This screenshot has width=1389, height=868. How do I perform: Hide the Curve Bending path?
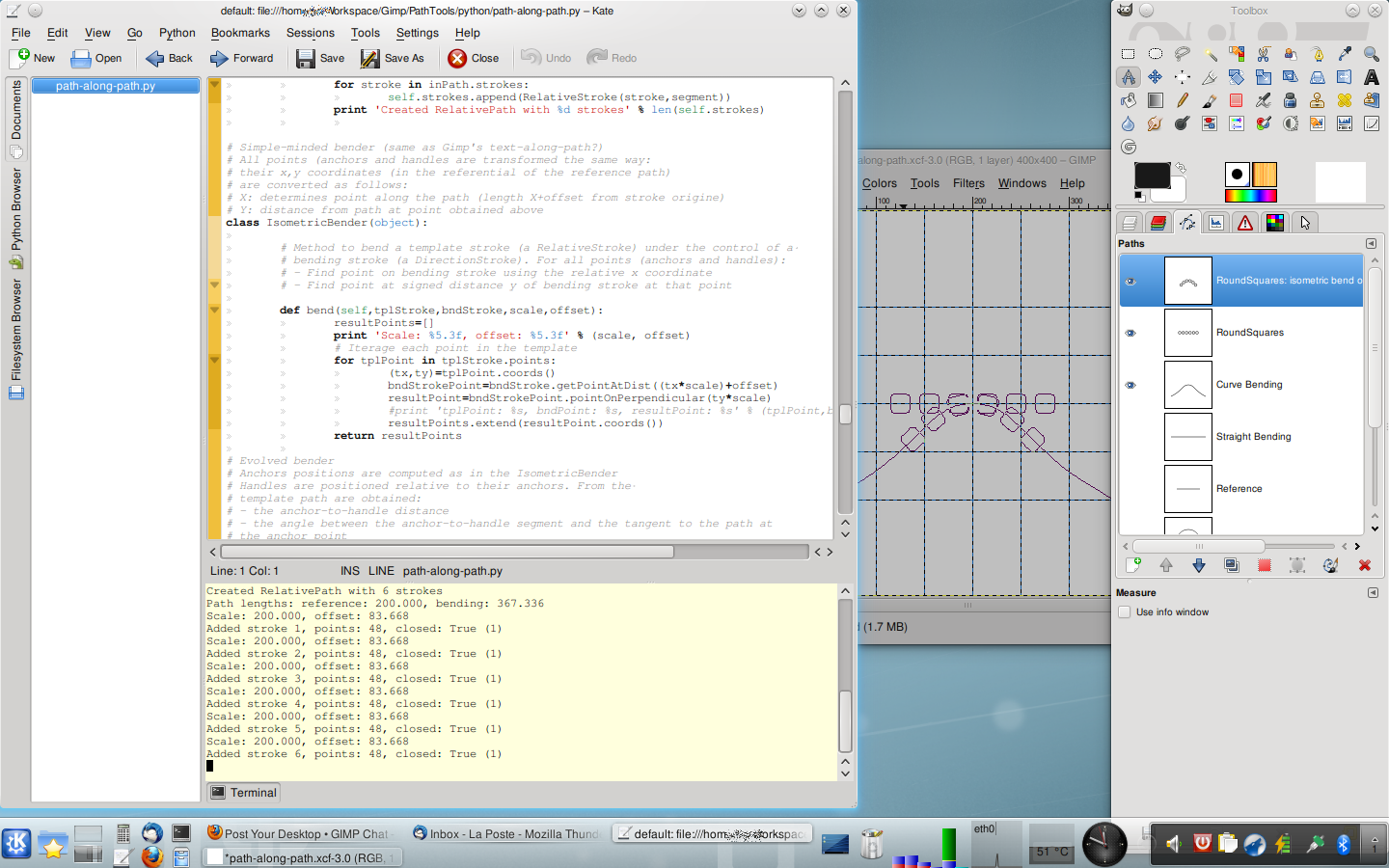pyautogui.click(x=1130, y=385)
